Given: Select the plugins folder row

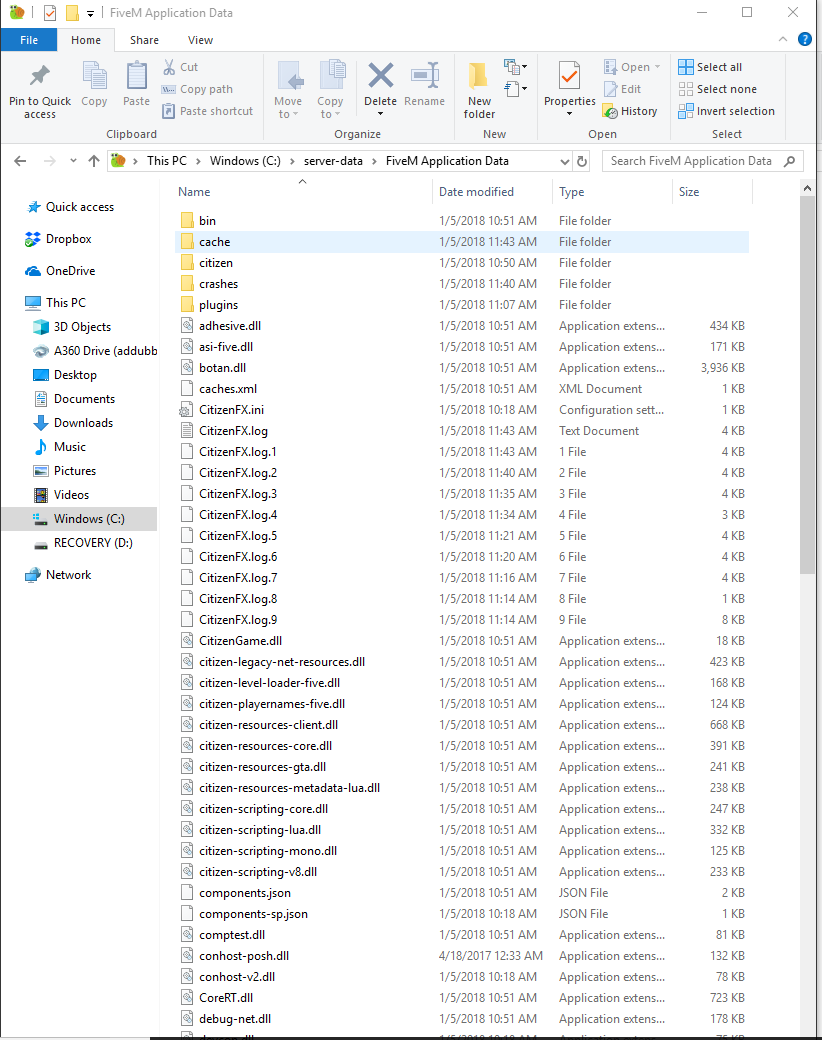Looking at the screenshot, I should click(x=462, y=305).
